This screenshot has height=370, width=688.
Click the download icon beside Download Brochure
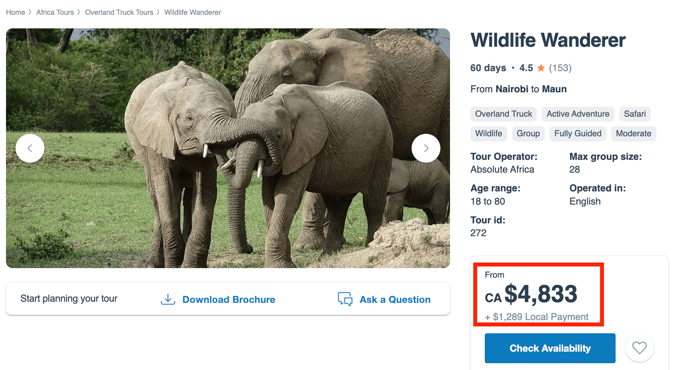point(168,299)
